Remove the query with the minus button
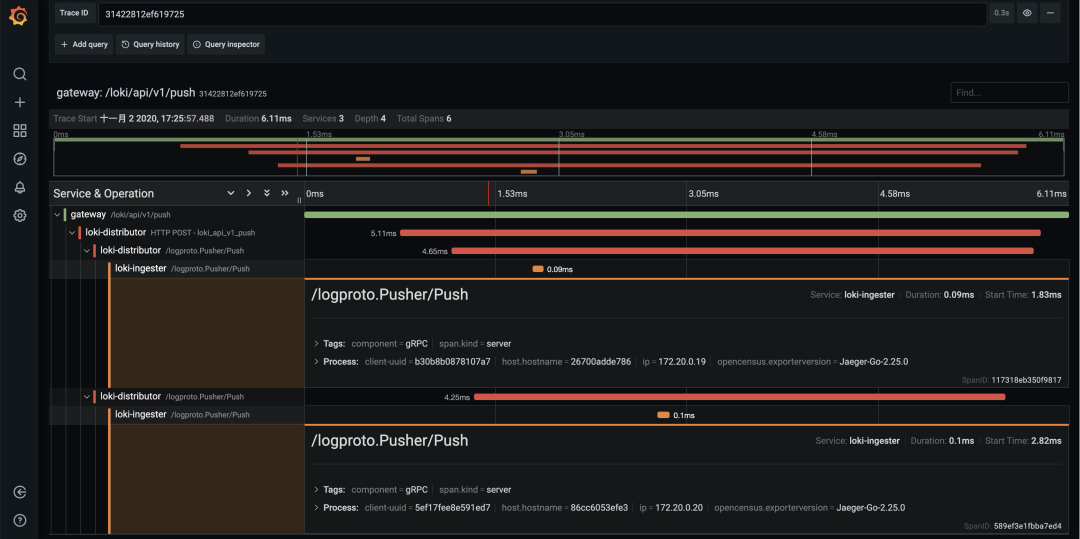 [1050, 13]
